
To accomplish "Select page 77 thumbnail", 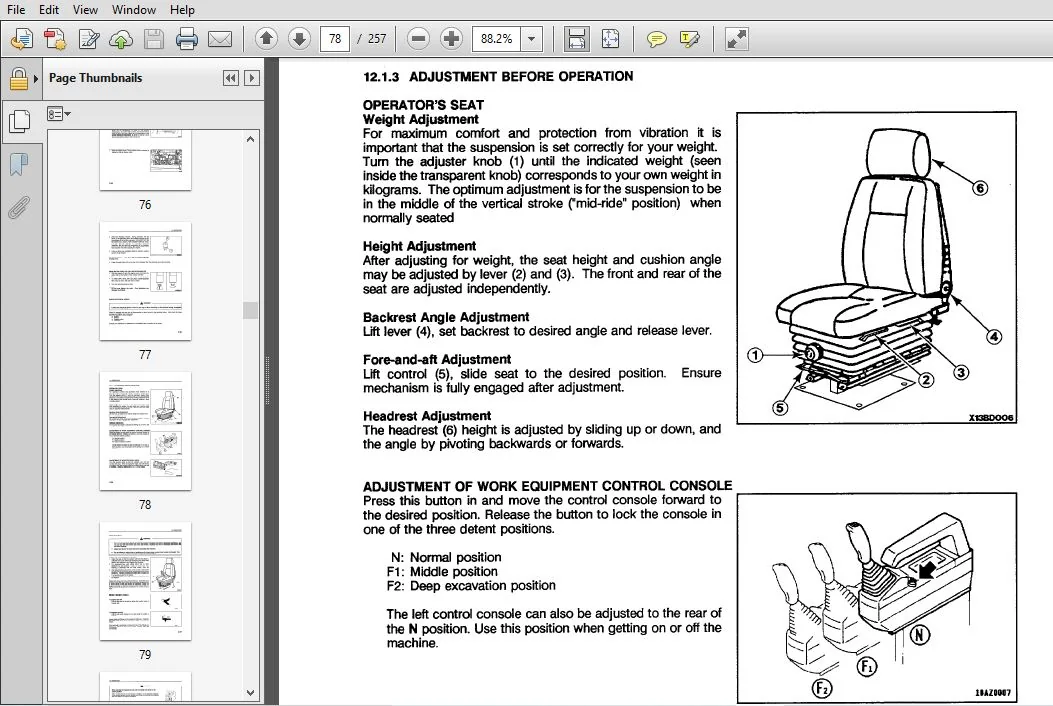I will click(x=145, y=281).
